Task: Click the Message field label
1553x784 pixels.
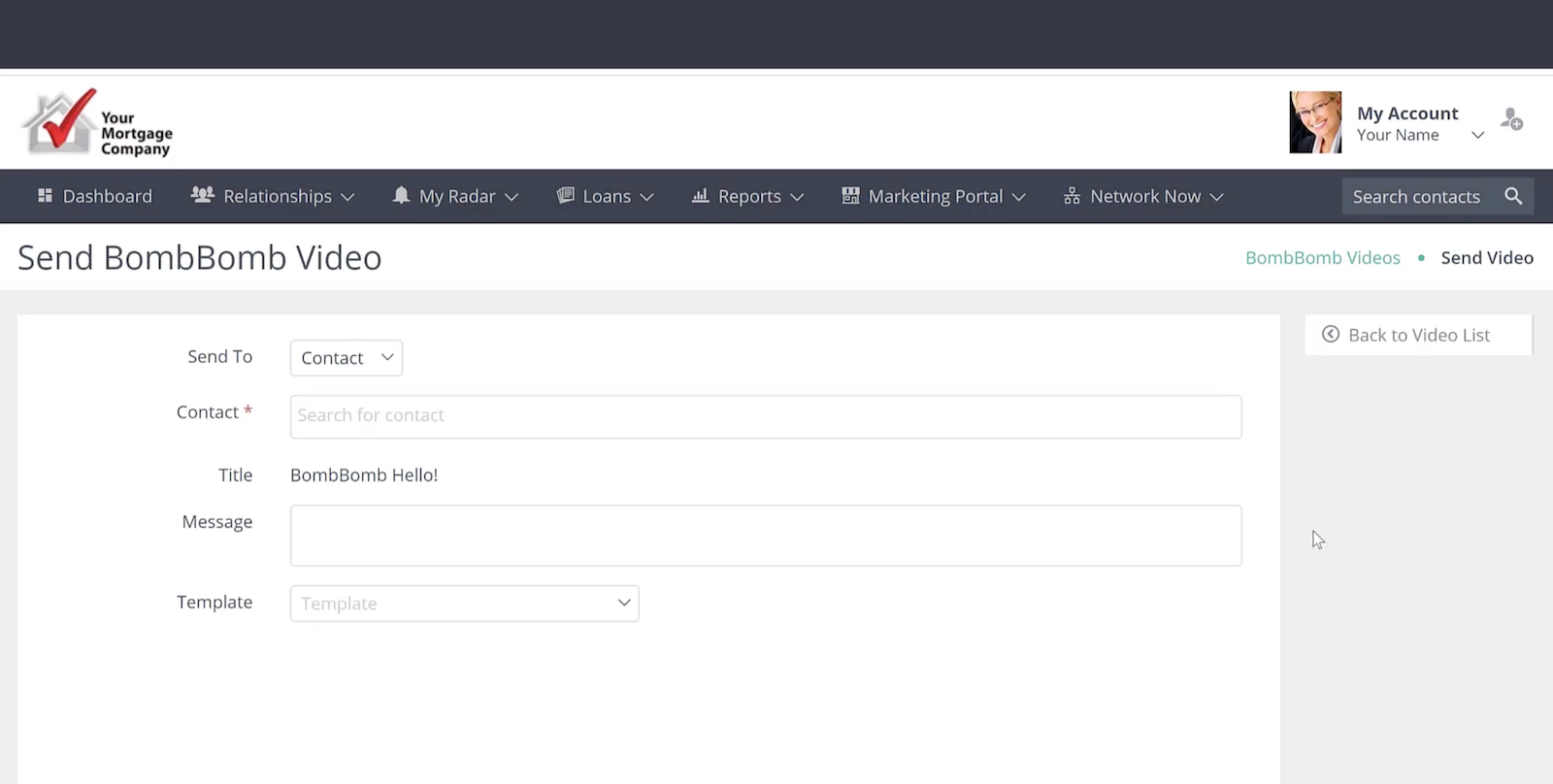Action: point(217,522)
